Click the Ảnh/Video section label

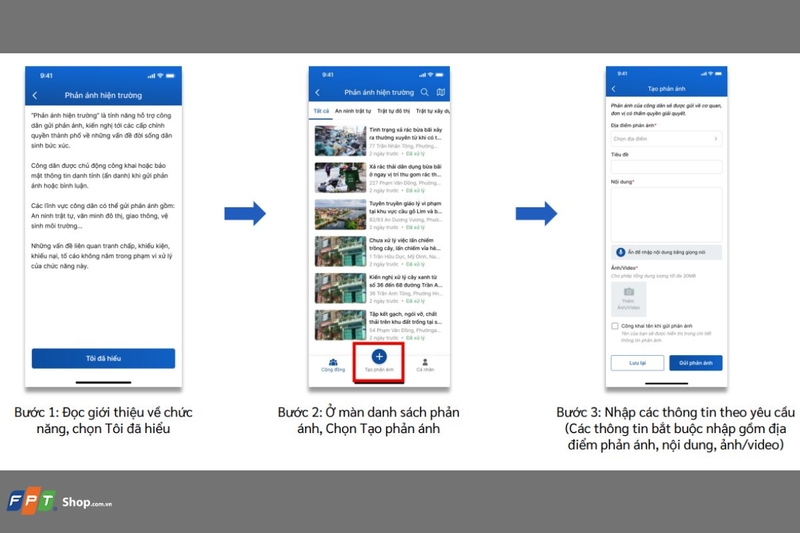tap(624, 268)
